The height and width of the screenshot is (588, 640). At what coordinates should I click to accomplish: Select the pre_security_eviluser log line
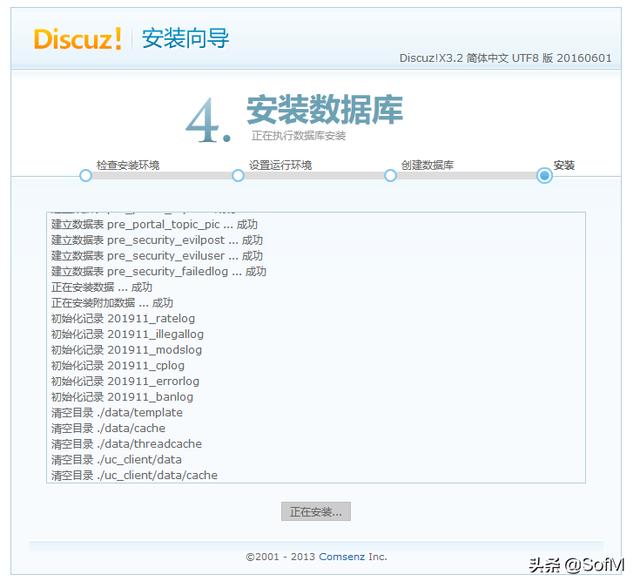(157, 256)
